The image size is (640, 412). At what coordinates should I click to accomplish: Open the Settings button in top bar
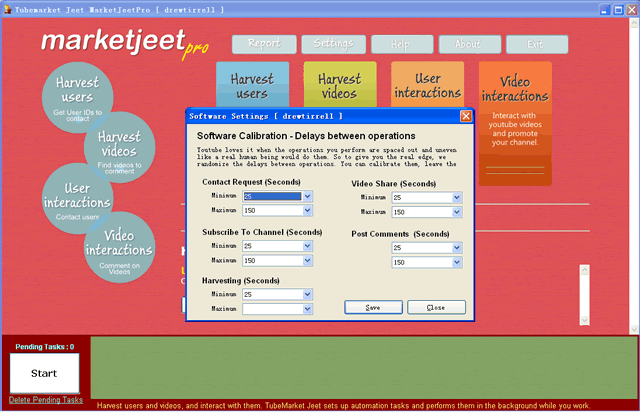333,44
